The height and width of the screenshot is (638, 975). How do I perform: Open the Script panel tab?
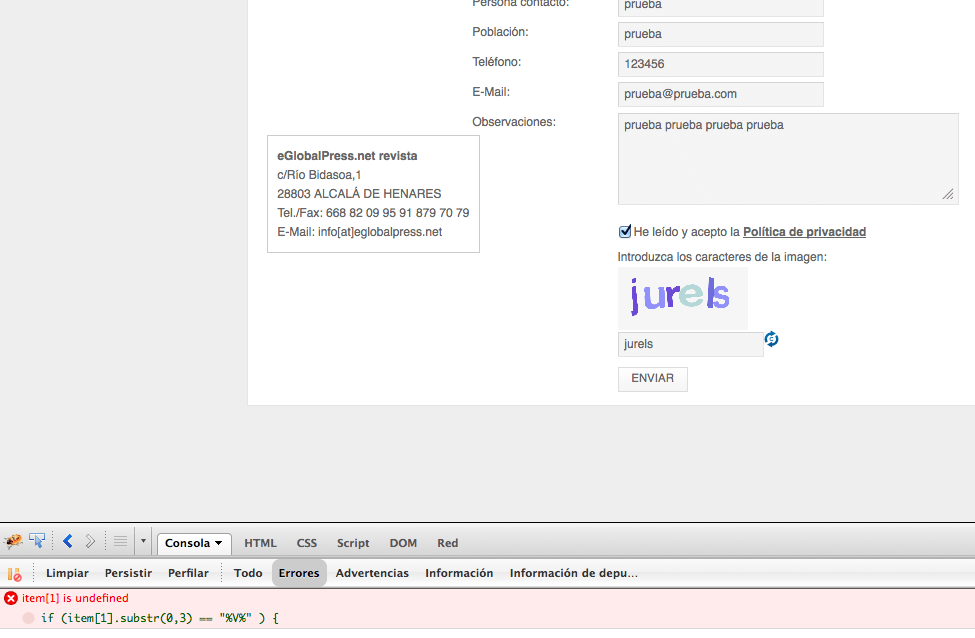pos(353,543)
